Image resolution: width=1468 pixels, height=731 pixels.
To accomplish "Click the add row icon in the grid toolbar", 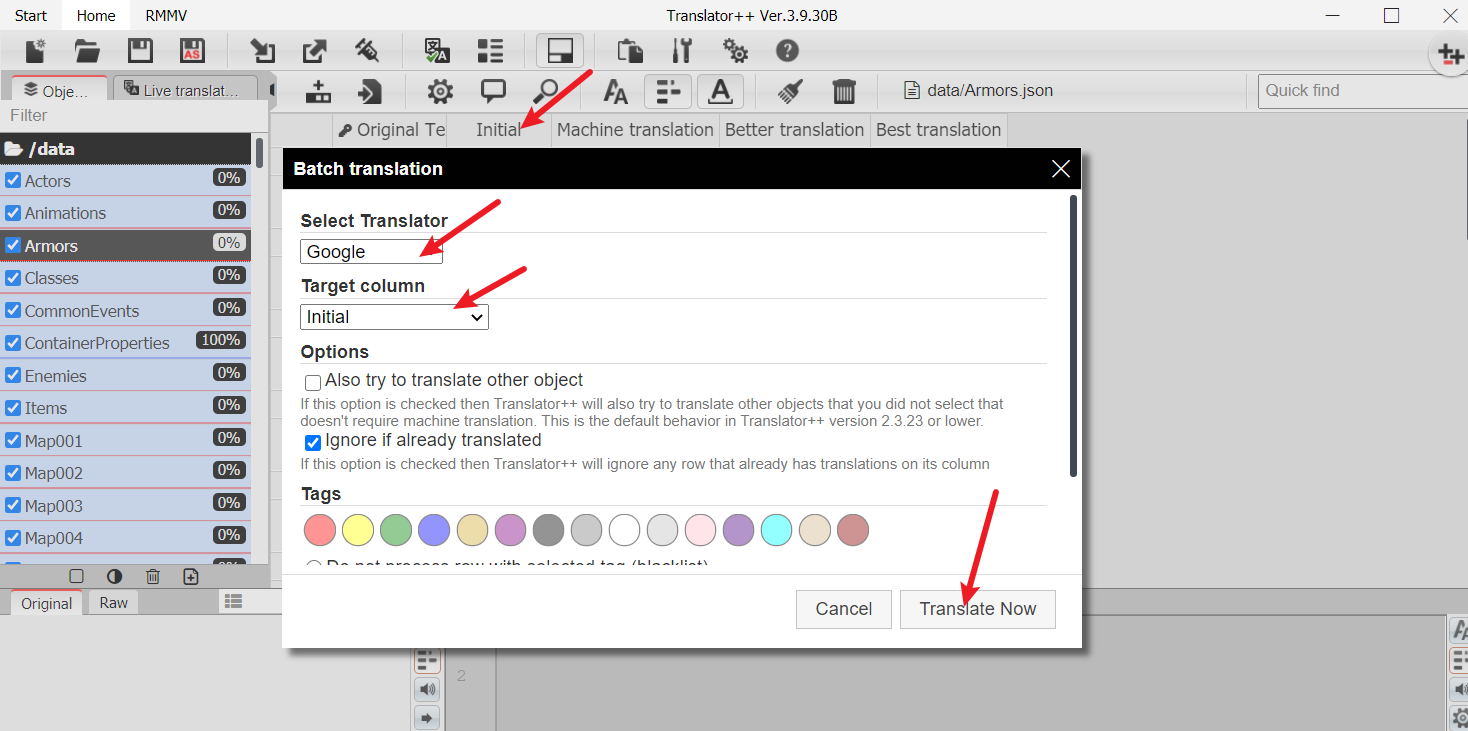I will [x=318, y=91].
